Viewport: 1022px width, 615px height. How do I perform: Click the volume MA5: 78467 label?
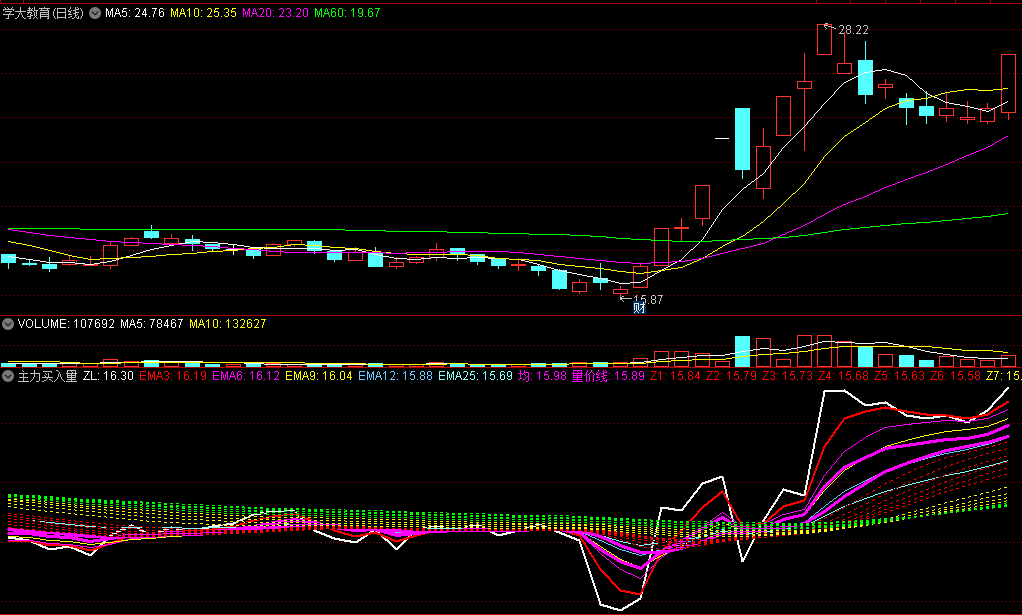pos(152,324)
